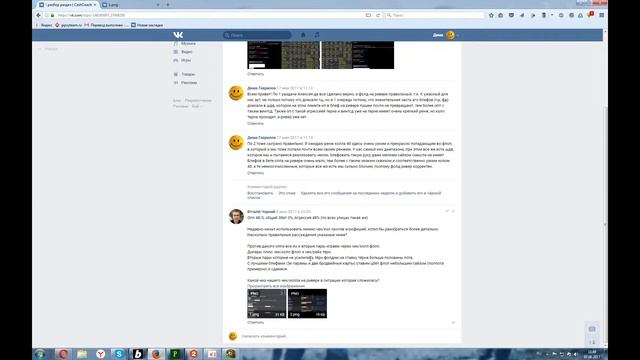Image resolution: width=640 pixels, height=360 pixels.
Task: Click the delete all messages and blacklist link
Action: 344,195
